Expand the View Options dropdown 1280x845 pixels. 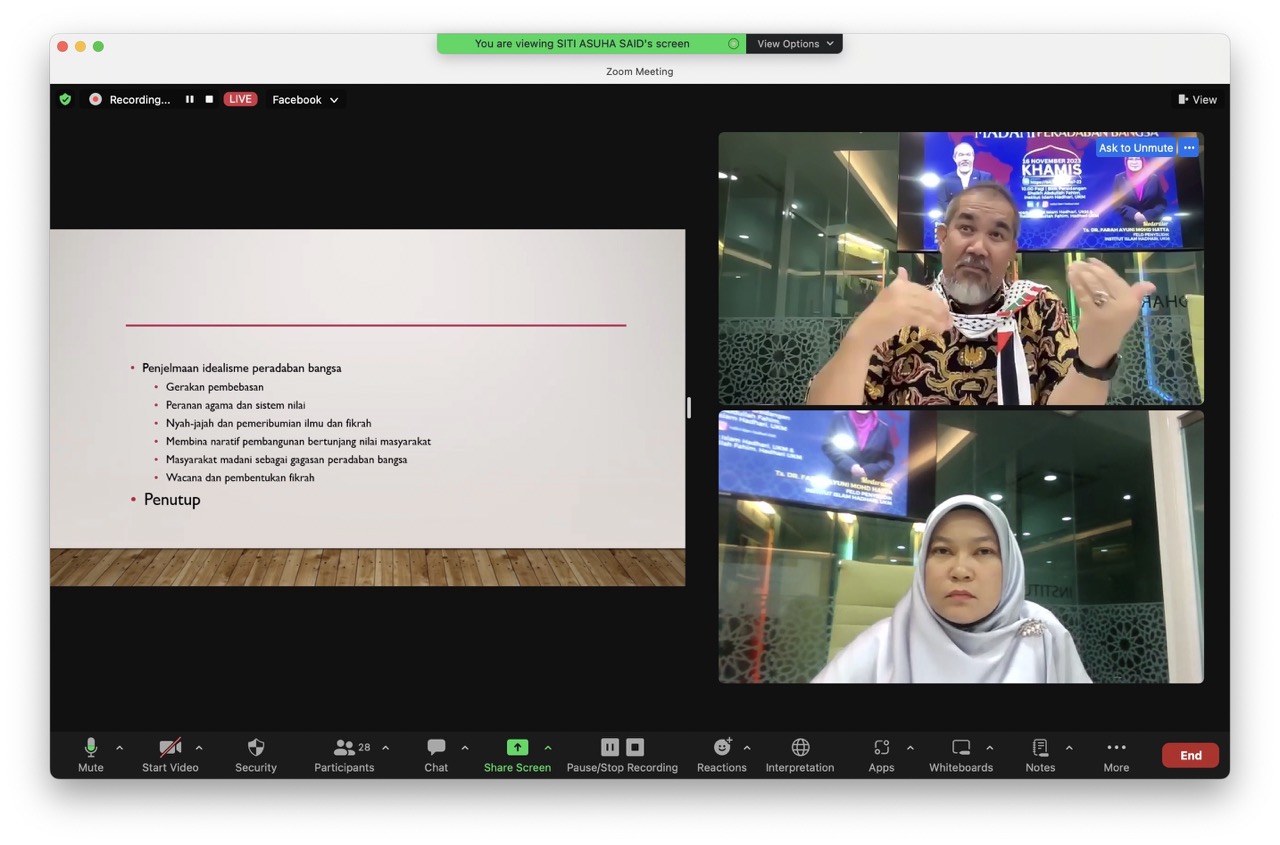click(795, 44)
